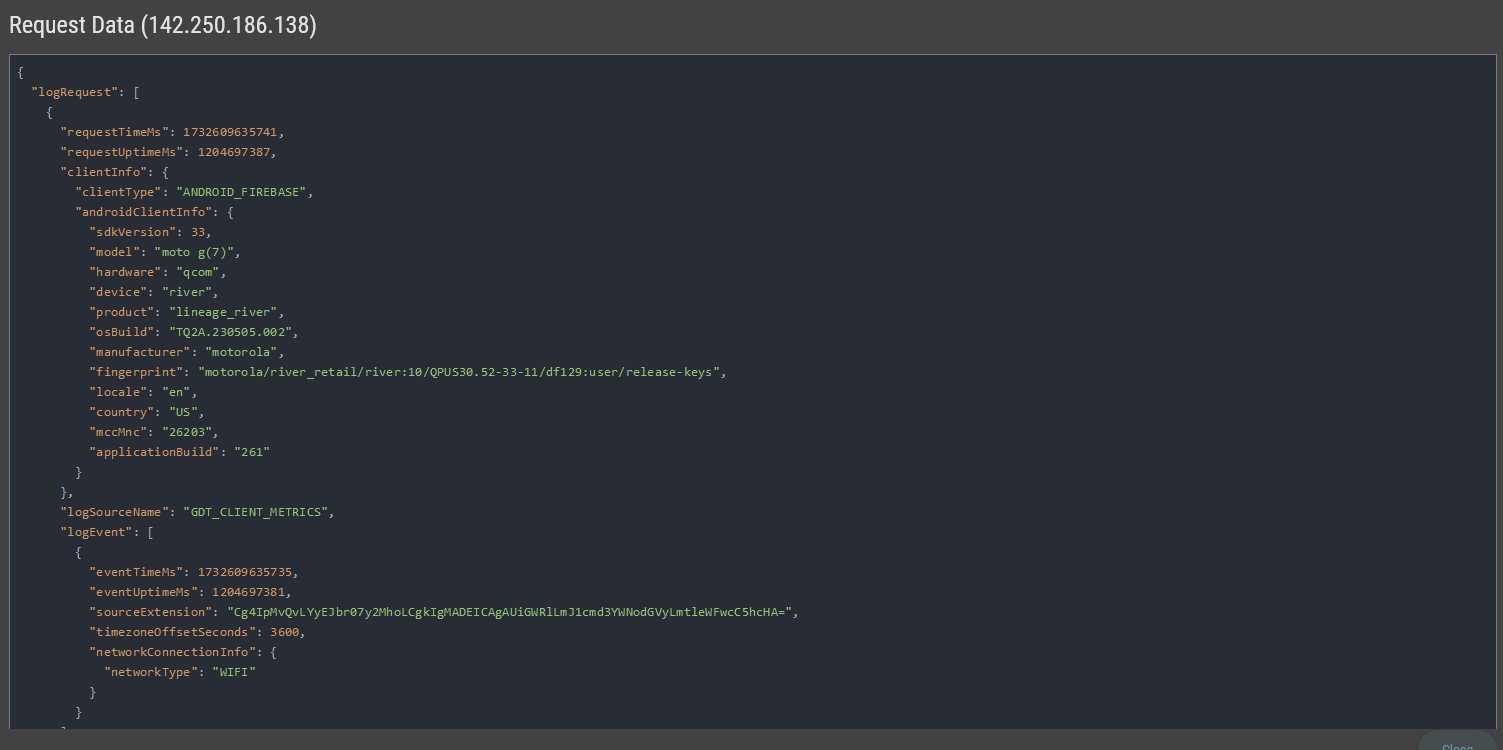Click the "WIFI" networkType value

pyautogui.click(x=234, y=672)
